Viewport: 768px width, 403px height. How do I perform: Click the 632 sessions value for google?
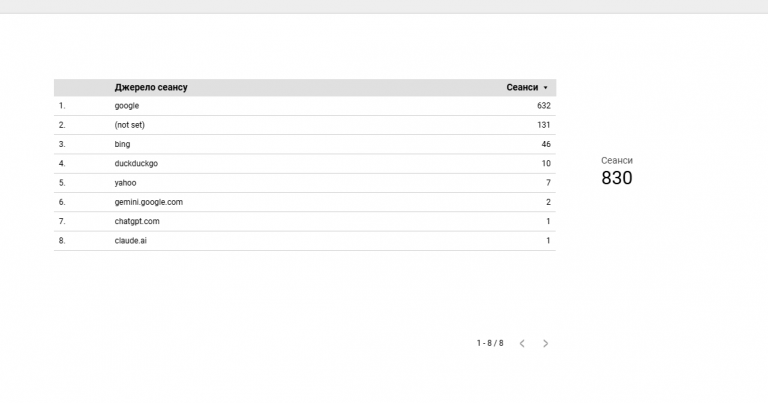(544, 106)
